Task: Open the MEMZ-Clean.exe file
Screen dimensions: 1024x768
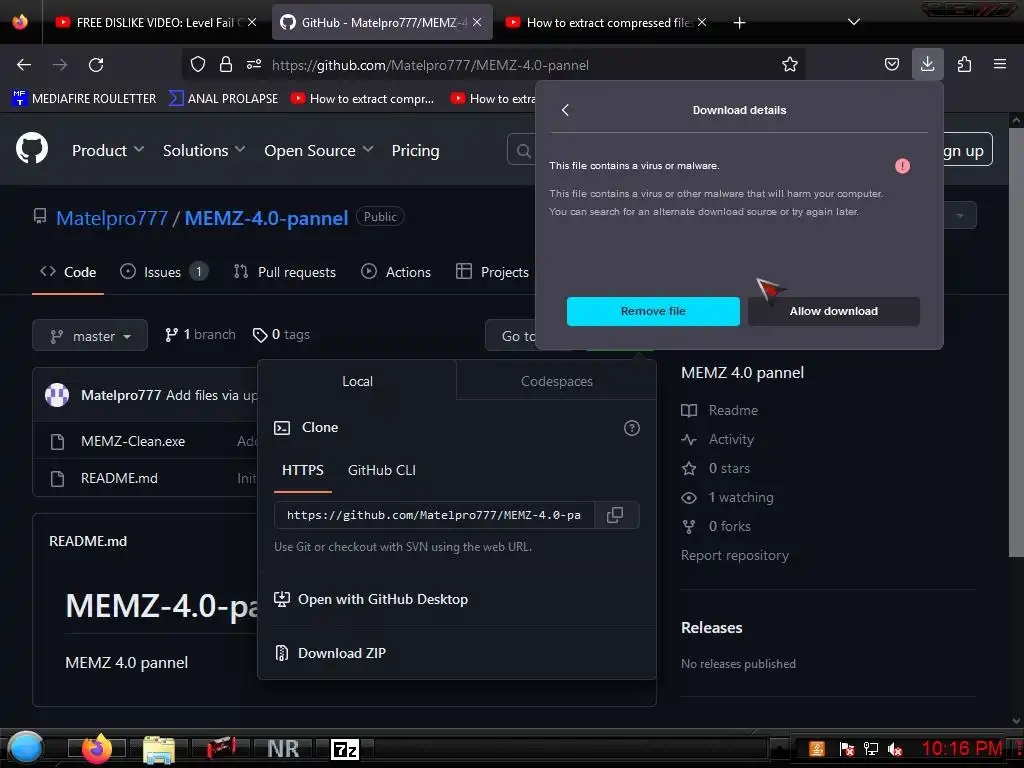Action: coord(133,441)
